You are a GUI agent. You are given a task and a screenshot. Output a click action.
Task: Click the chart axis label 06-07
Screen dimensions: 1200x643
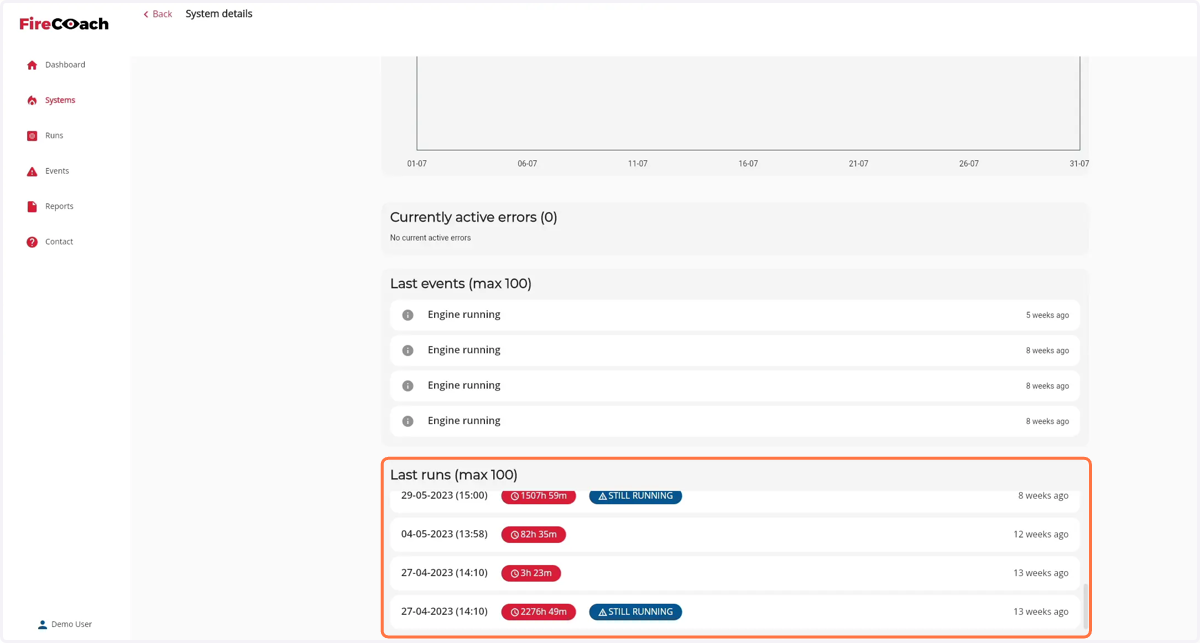click(x=527, y=164)
